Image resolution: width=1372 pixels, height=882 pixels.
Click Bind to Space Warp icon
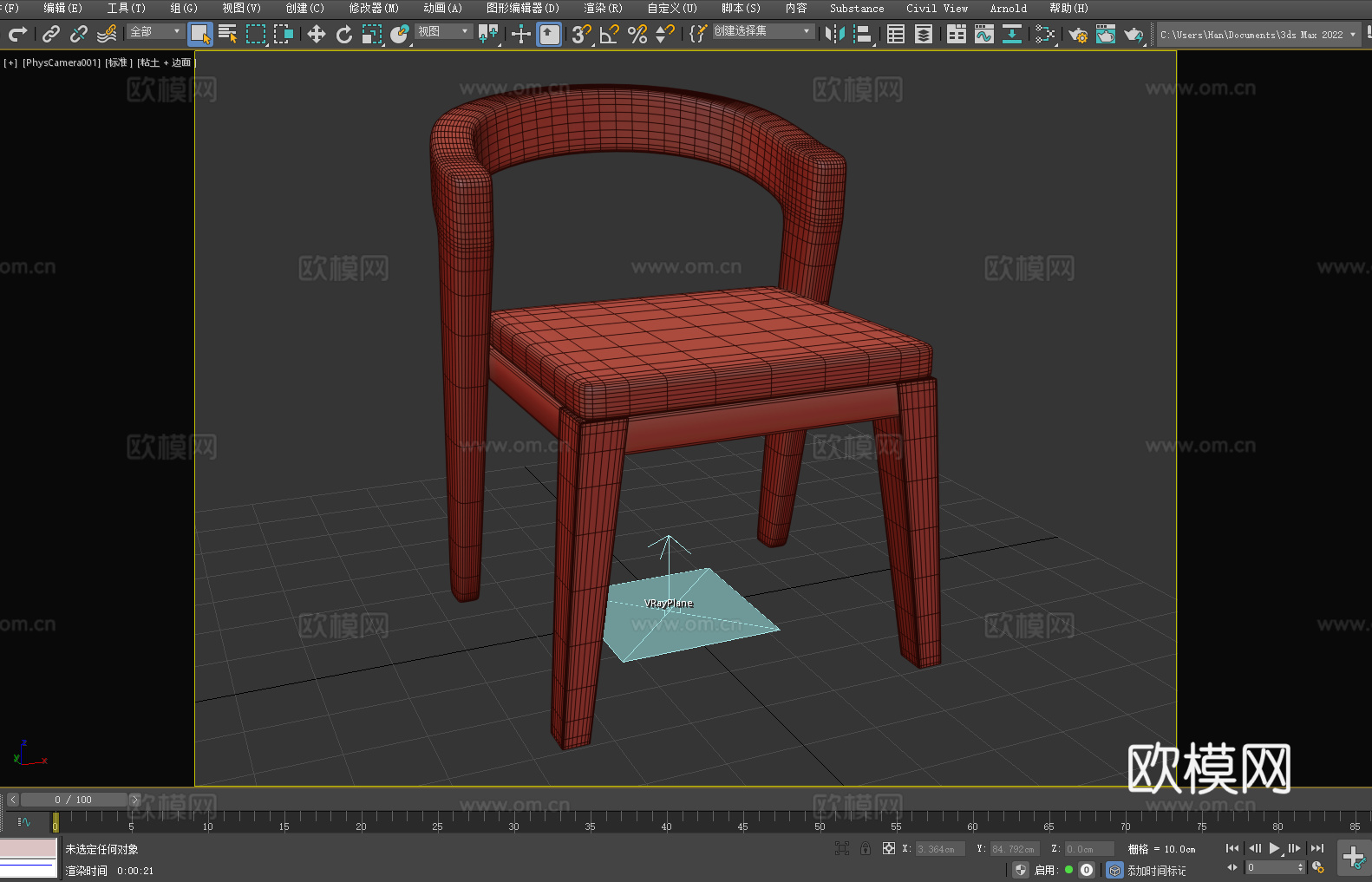107,34
